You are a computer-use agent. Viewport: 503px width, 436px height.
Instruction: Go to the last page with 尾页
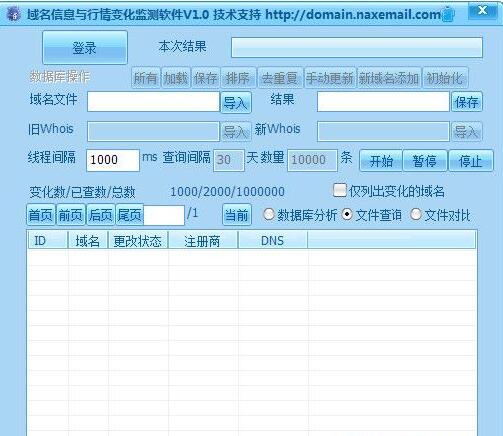click(130, 215)
